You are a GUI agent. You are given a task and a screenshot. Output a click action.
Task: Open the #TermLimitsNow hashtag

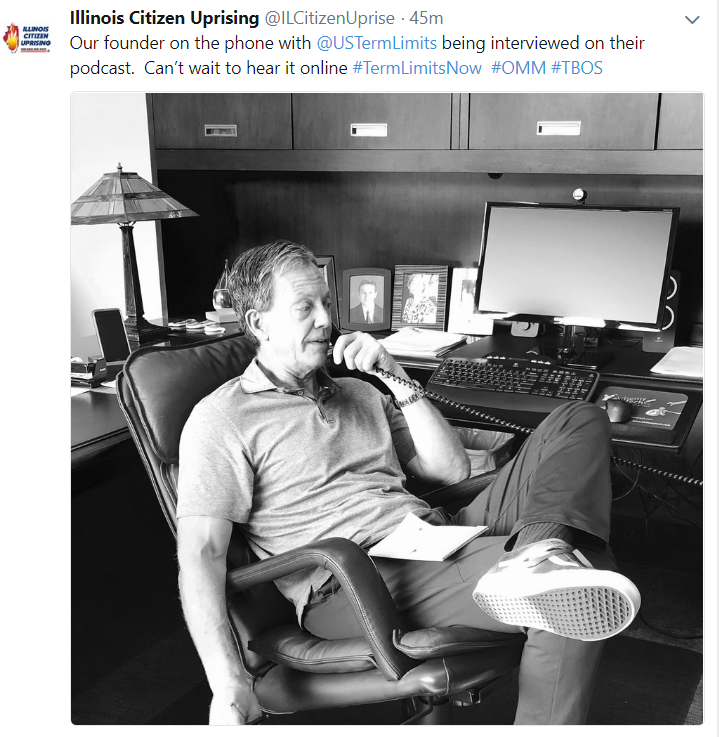click(417, 68)
